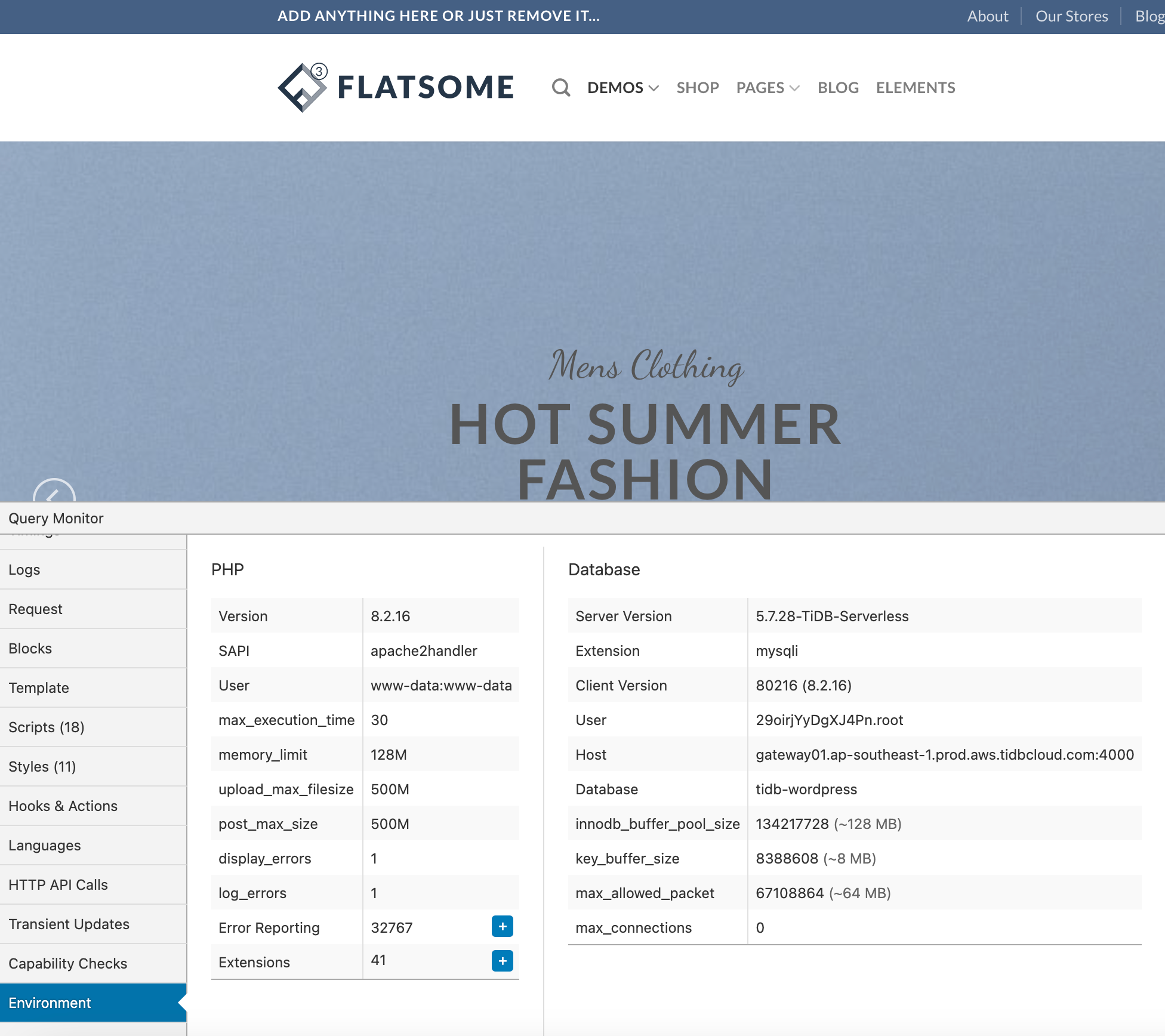
Task: Click the log_errors label
Action: click(x=252, y=893)
